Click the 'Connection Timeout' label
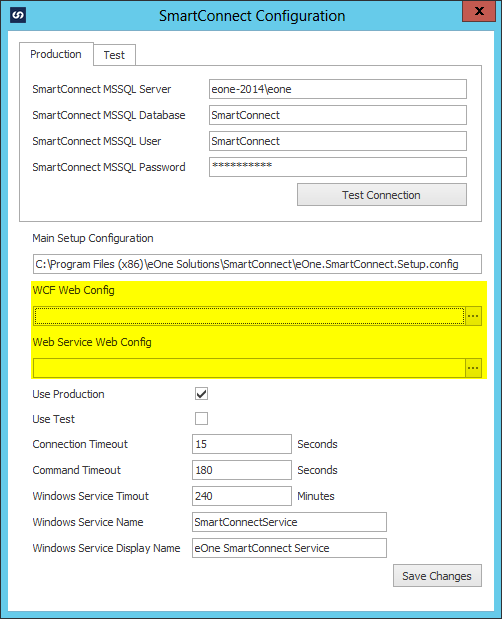Viewport: 502px width, 619px height. (80, 444)
